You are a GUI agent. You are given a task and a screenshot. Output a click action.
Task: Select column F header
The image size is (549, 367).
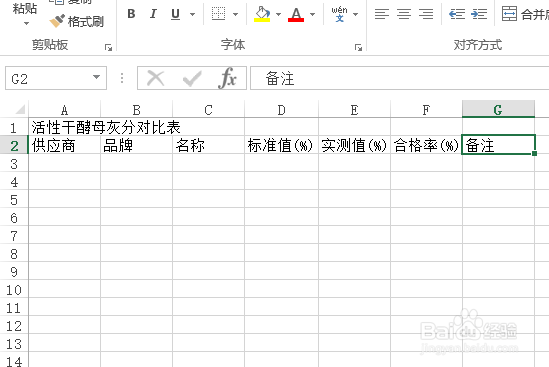pyautogui.click(x=426, y=110)
